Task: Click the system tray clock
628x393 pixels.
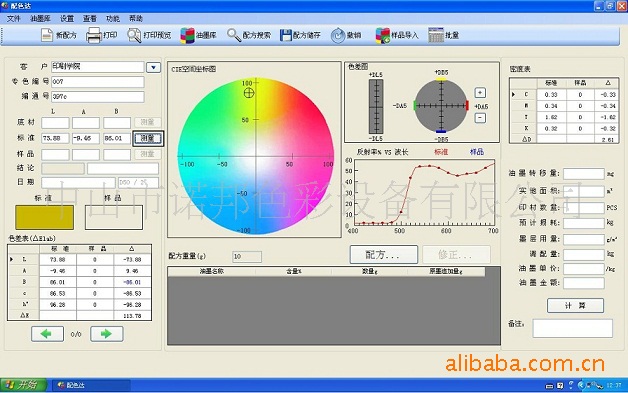Action: click(614, 385)
